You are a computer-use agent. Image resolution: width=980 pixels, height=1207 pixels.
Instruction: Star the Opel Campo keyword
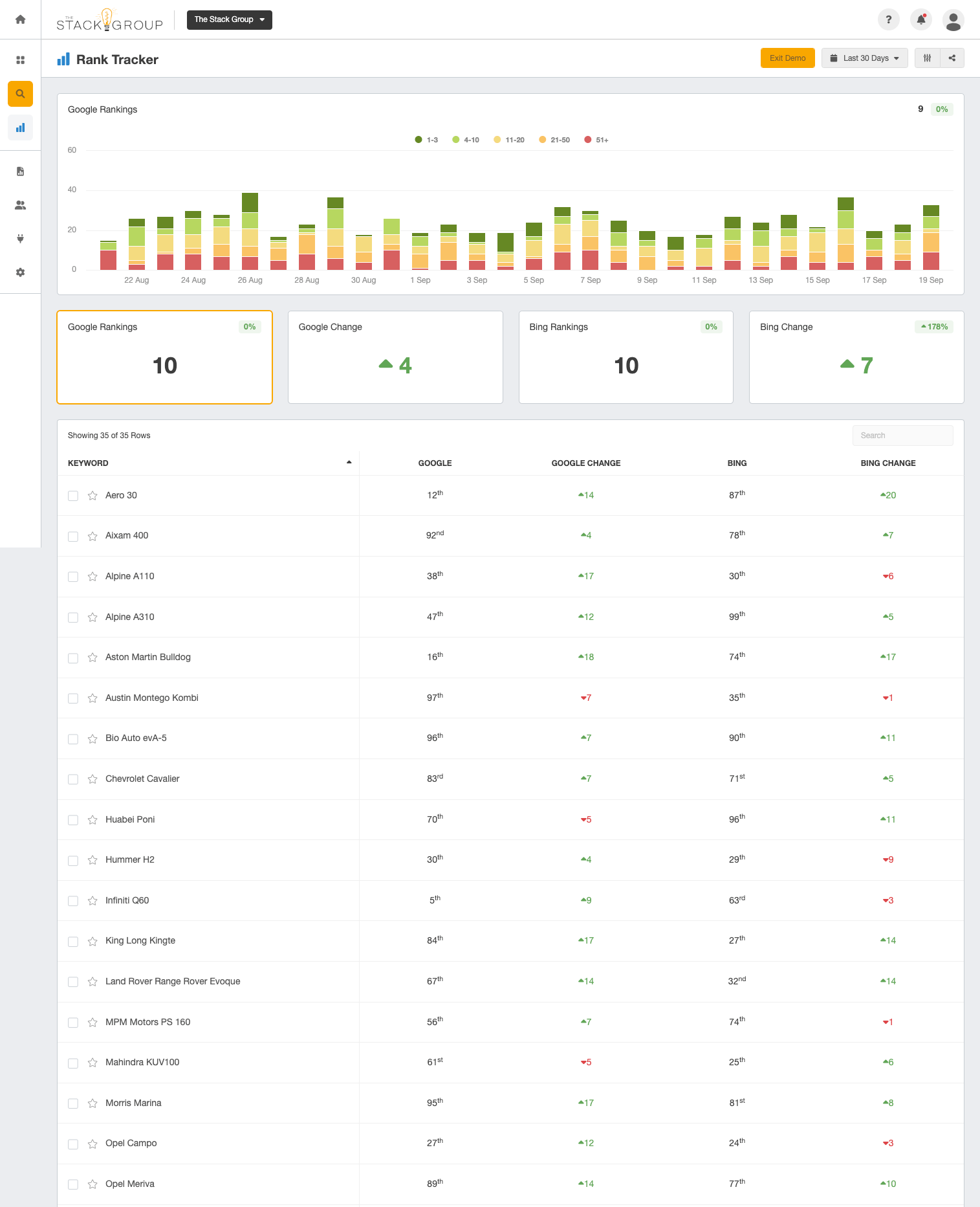click(93, 1144)
